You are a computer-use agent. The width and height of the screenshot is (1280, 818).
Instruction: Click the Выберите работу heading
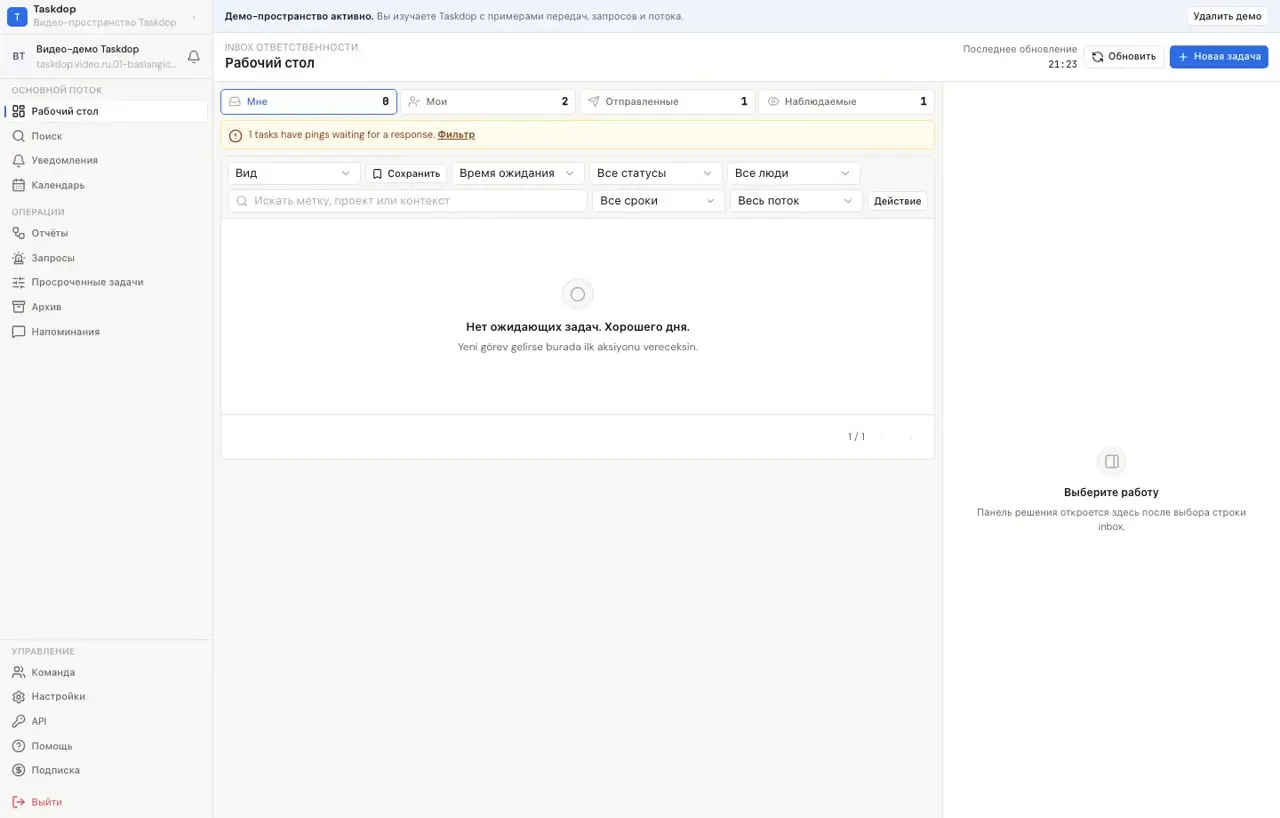1111,493
